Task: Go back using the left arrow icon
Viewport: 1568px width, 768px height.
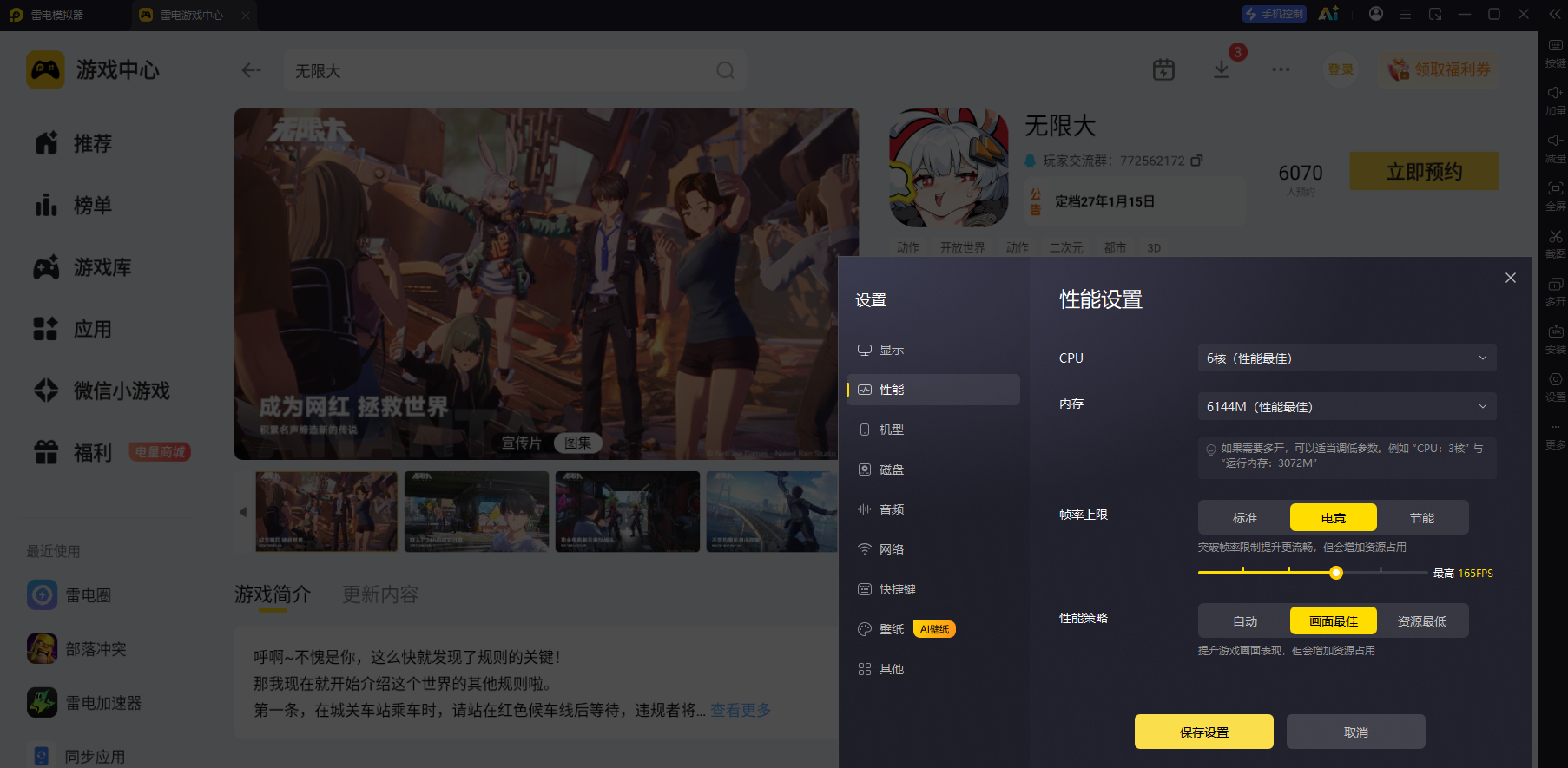Action: (x=252, y=70)
